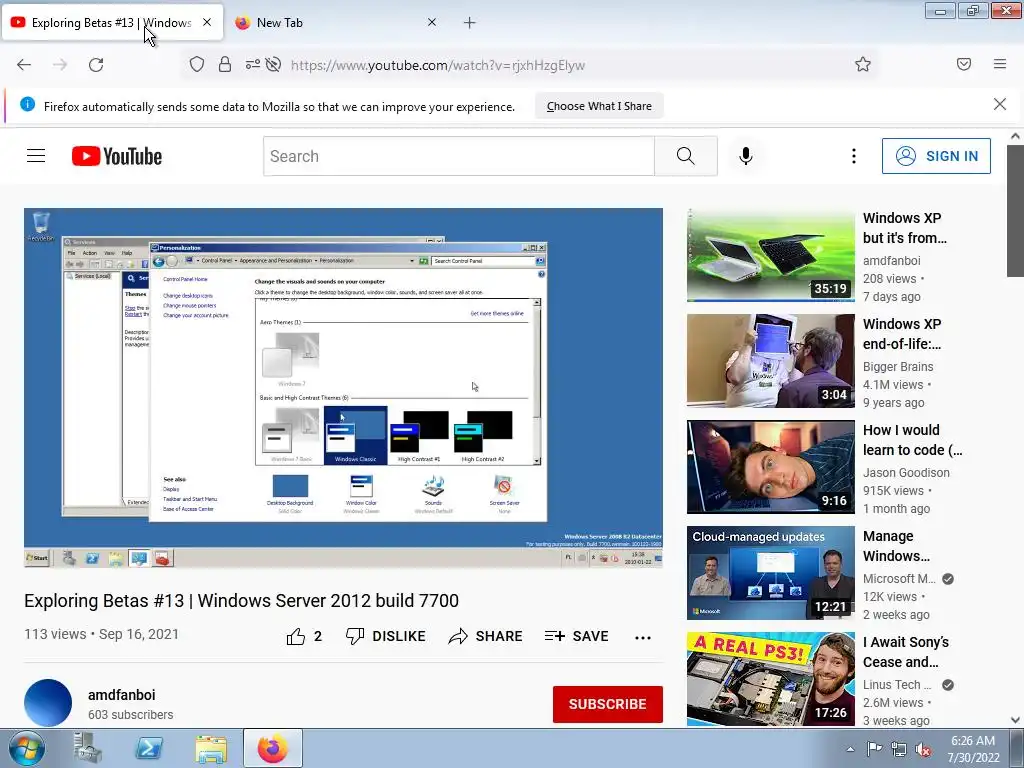1024x768 pixels.
Task: Open the Save to Pocket icon
Action: pos(964,64)
